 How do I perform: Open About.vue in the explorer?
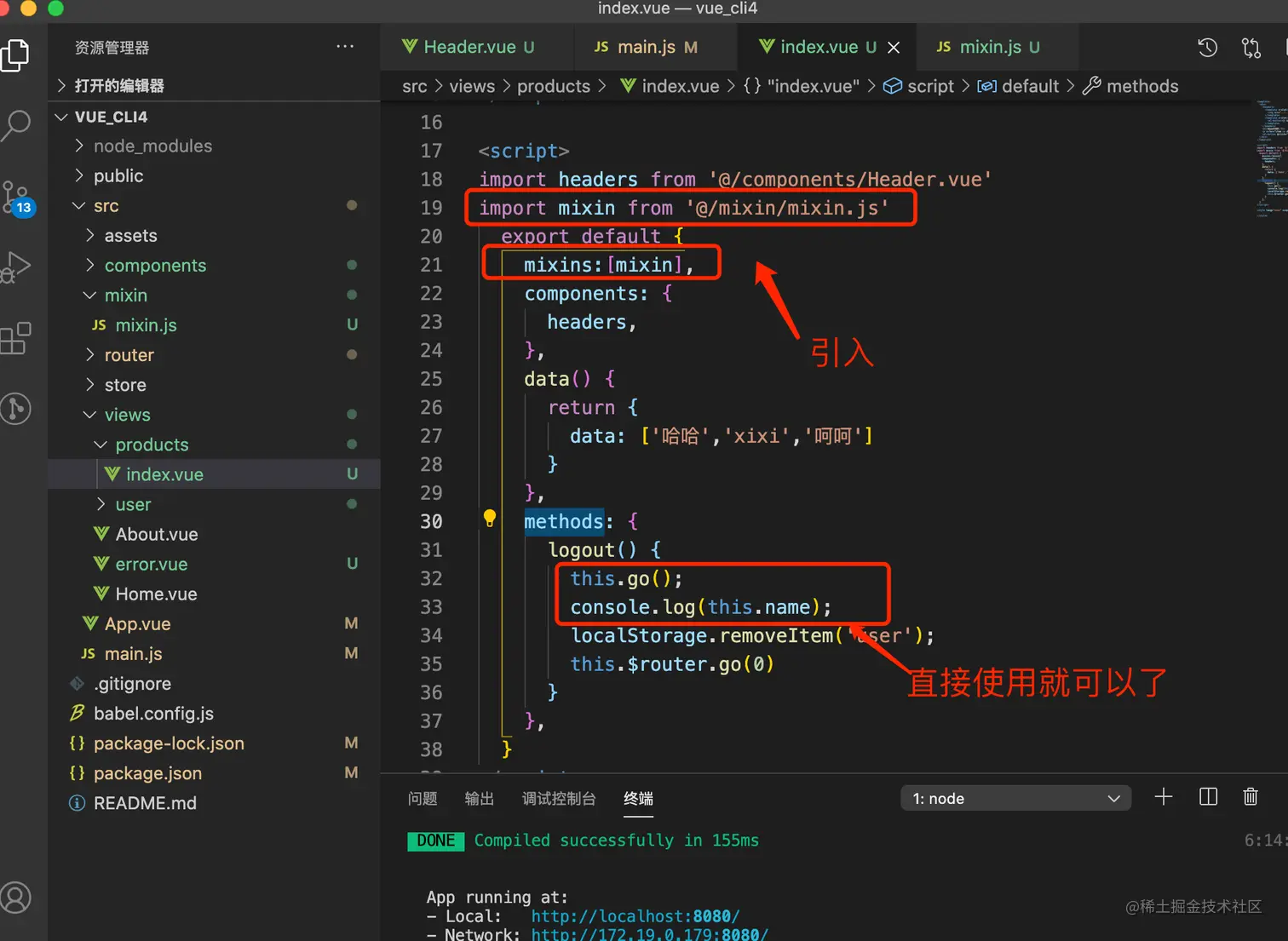214,534
